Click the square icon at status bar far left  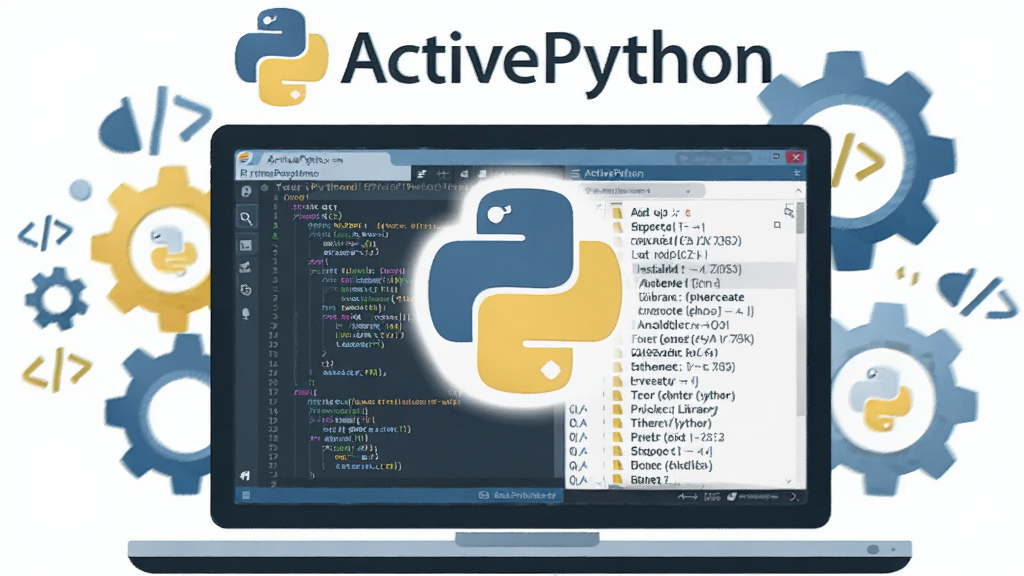click(246, 496)
